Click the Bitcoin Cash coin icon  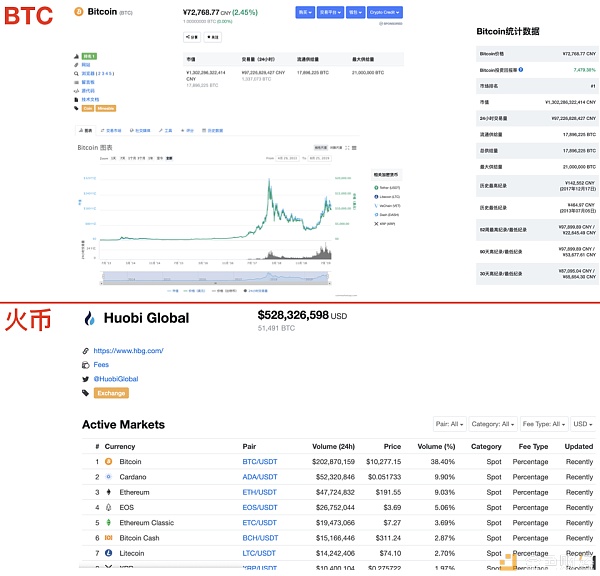109,538
